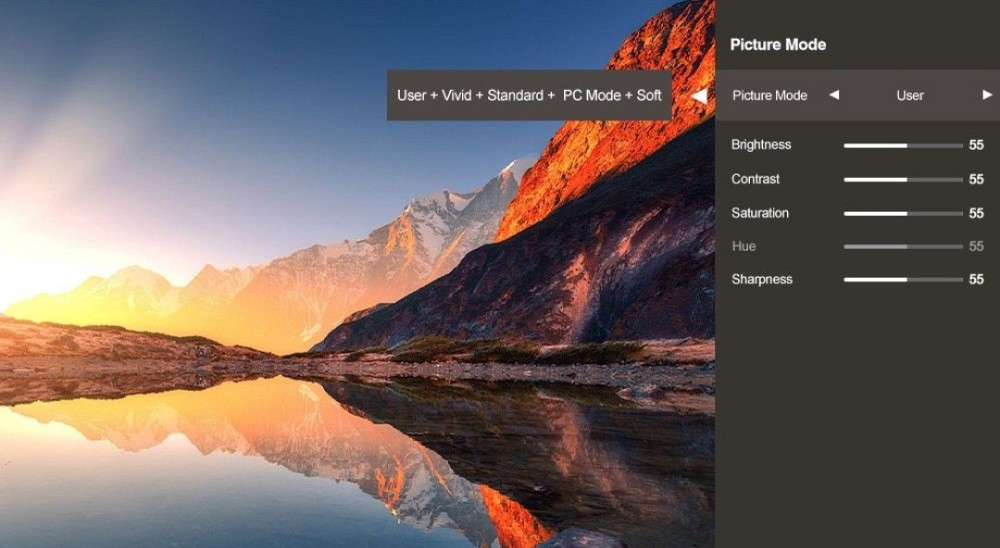Adjust the Saturation slider track

903,214
